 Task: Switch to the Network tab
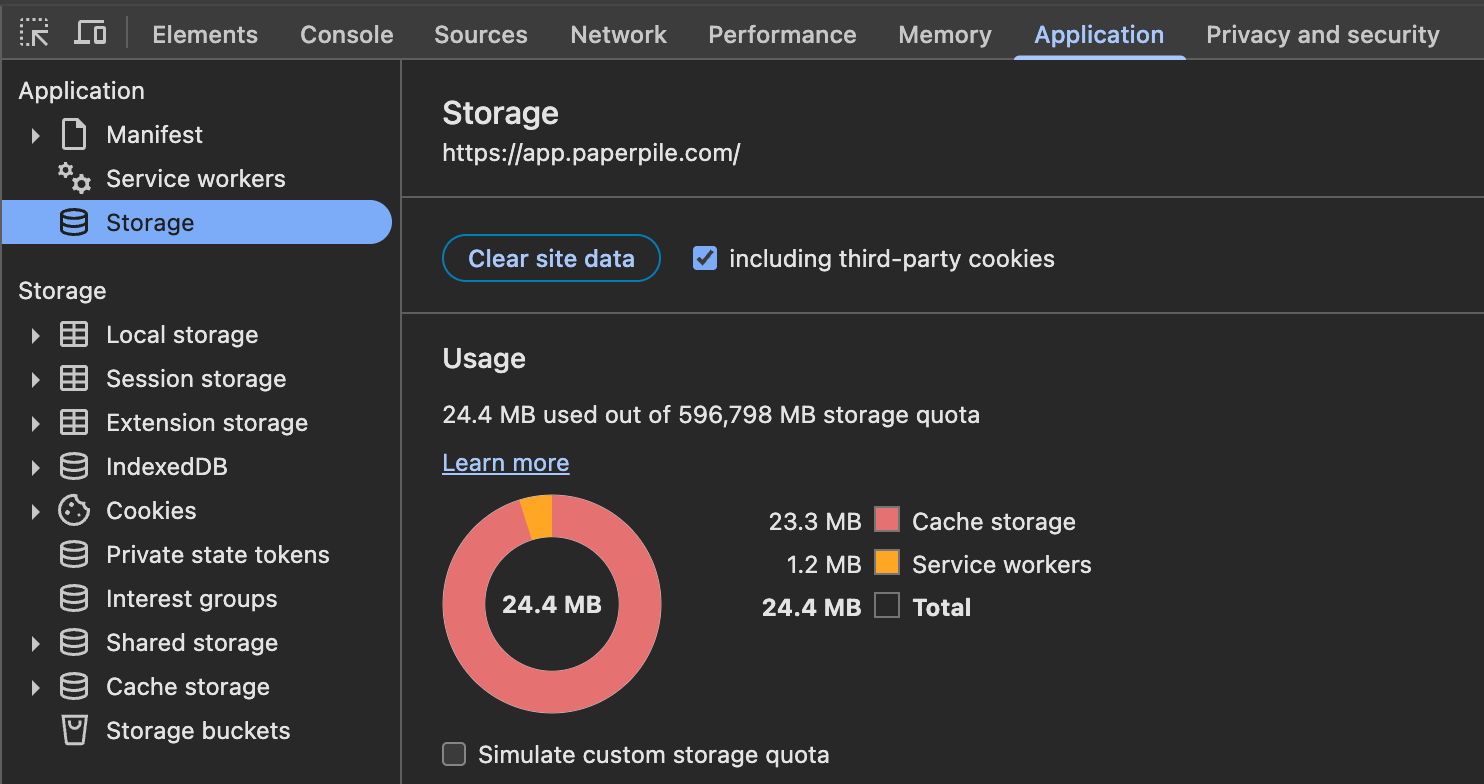tap(618, 34)
